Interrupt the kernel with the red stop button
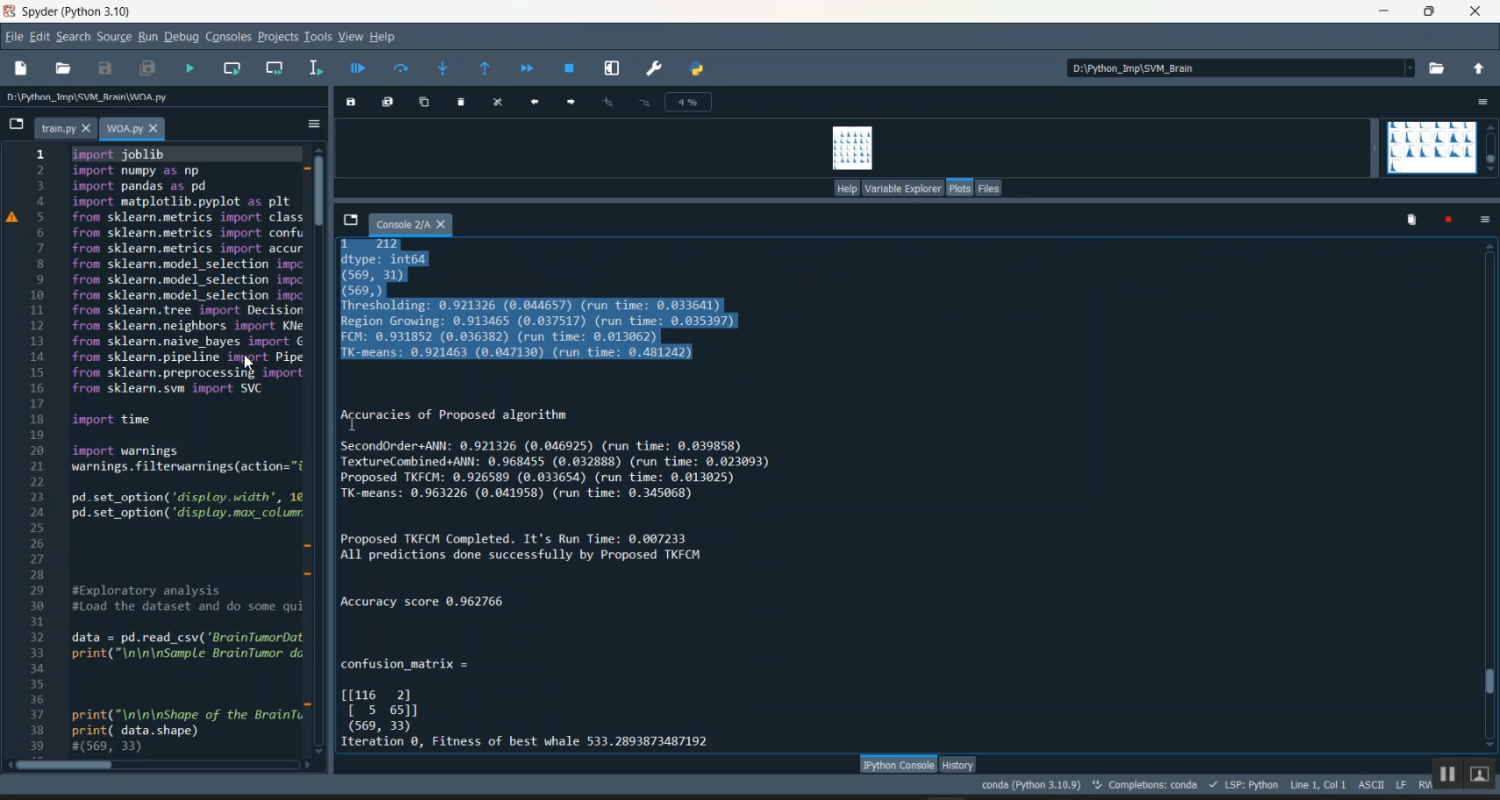Viewport: 1500px width, 800px height. tap(1448, 220)
